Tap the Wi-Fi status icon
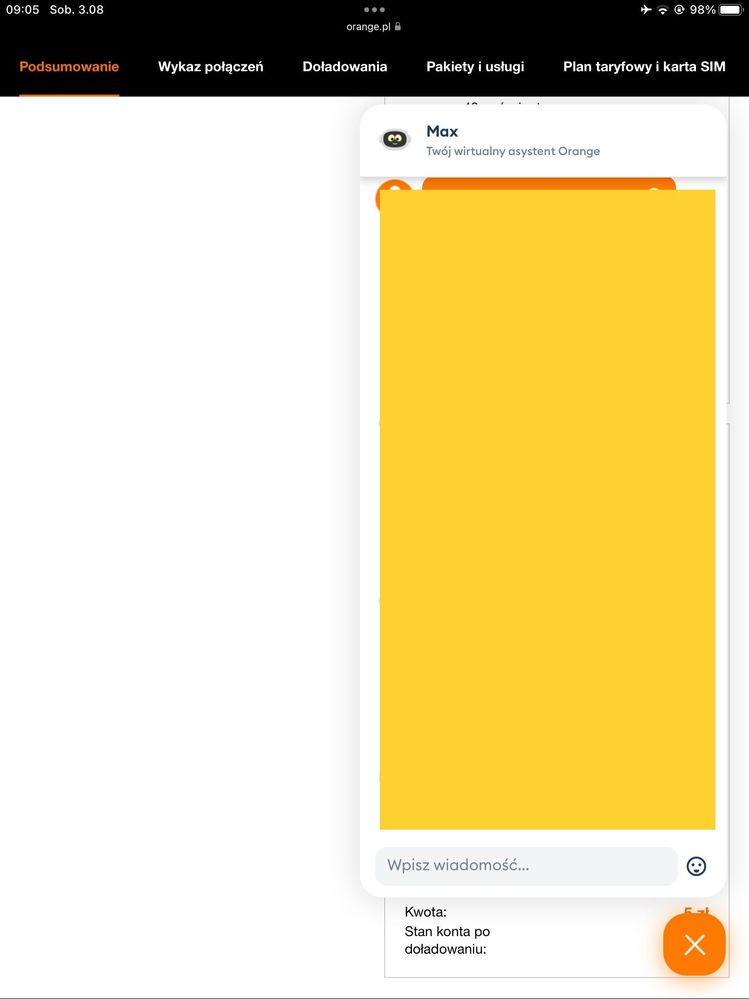This screenshot has height=999, width=749. coord(663,10)
